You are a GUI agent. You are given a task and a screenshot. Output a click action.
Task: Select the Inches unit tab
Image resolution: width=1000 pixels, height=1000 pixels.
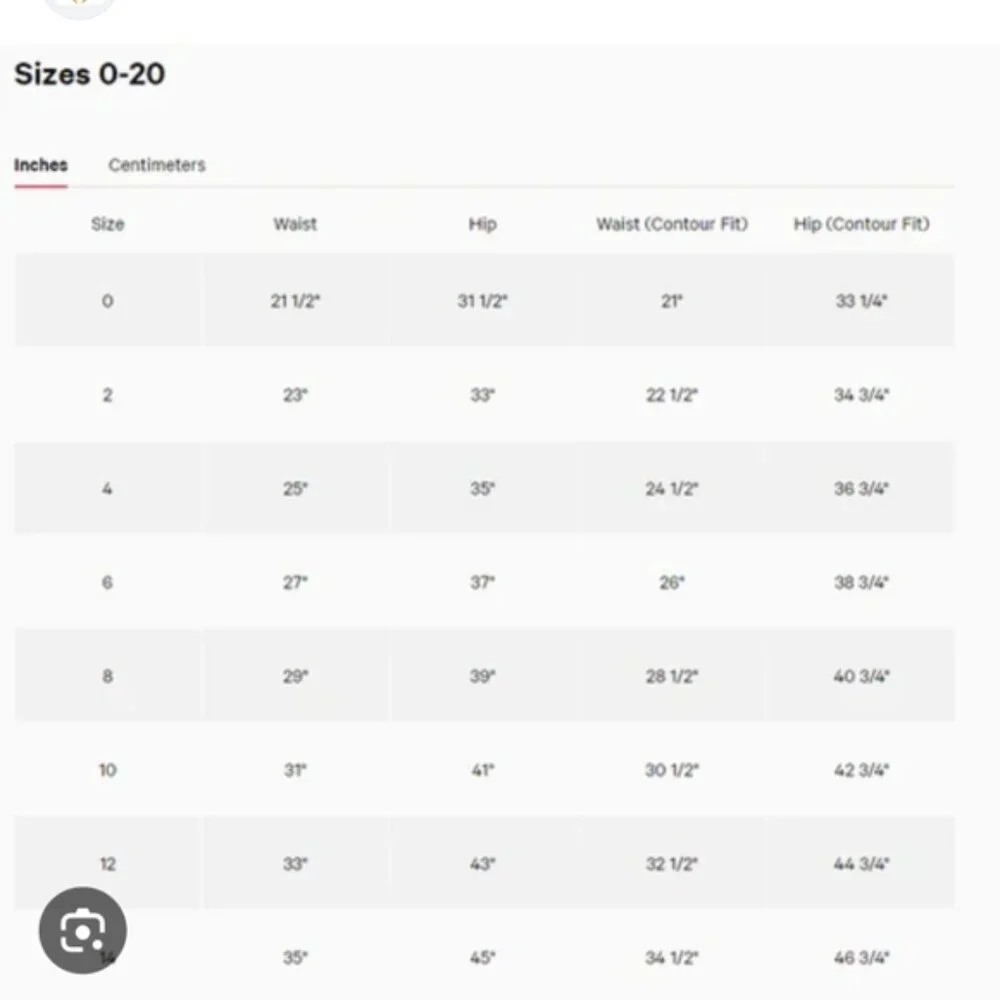pyautogui.click(x=40, y=164)
